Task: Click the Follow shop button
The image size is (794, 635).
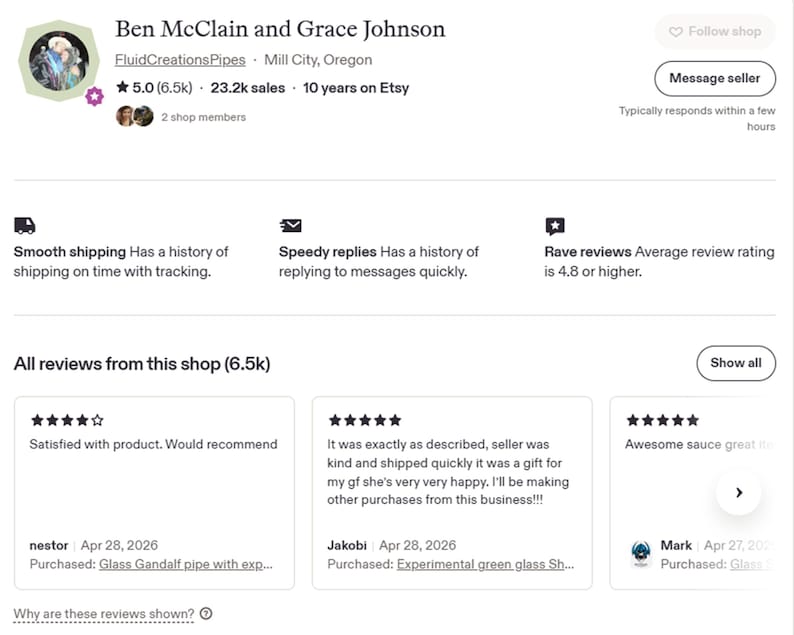Action: 714,31
